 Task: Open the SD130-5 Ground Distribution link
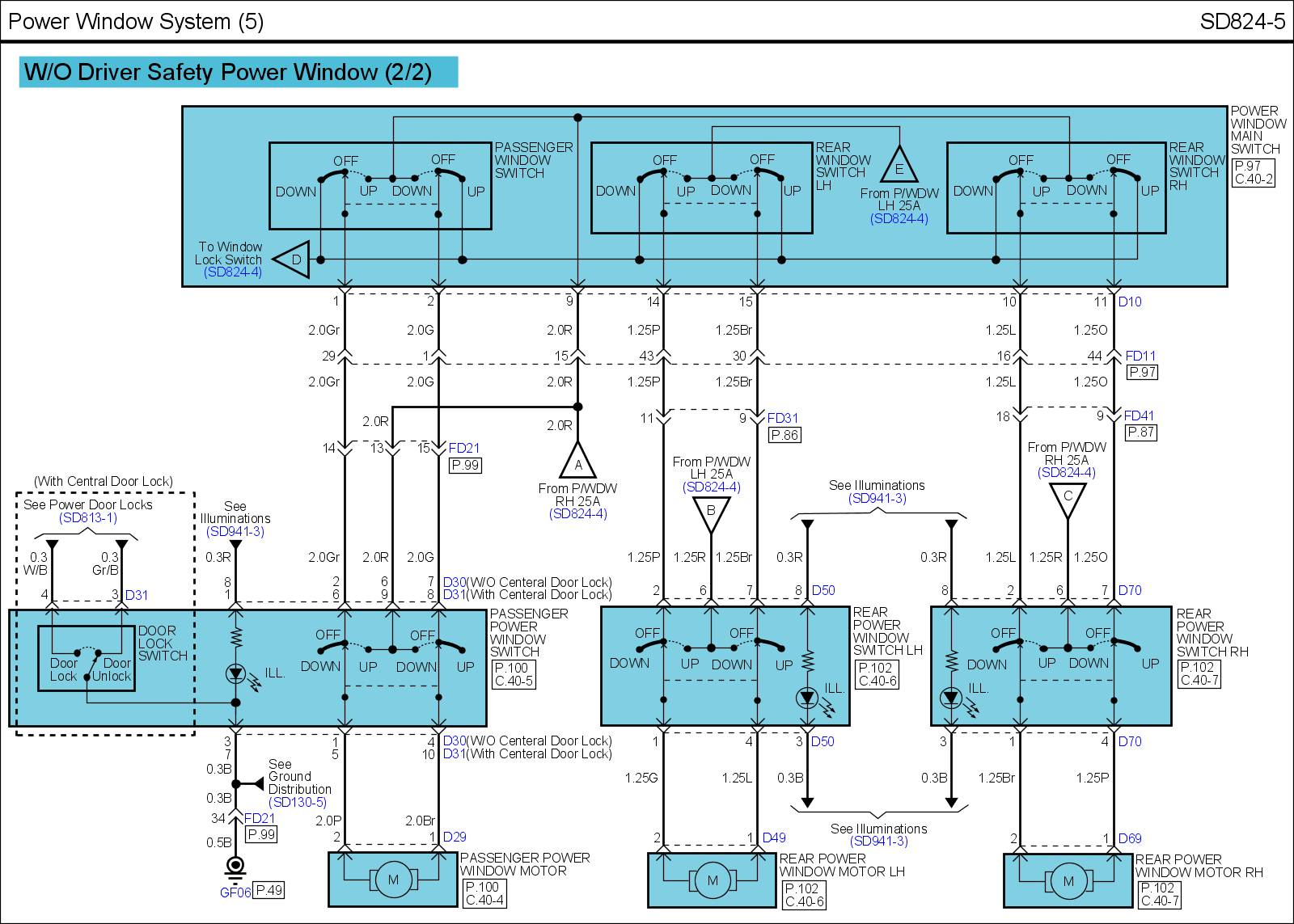[298, 802]
